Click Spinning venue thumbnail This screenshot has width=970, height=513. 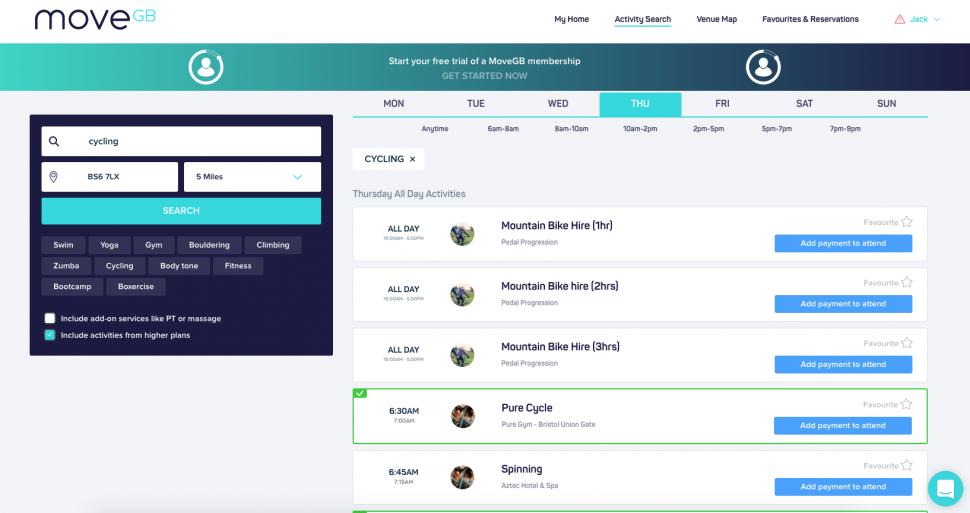462,478
